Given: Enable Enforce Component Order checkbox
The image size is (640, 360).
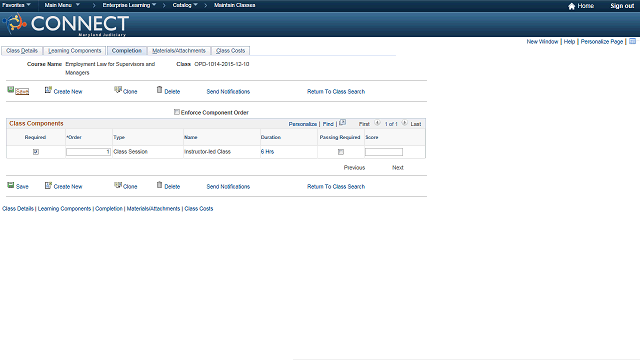Looking at the screenshot, I should tap(177, 112).
